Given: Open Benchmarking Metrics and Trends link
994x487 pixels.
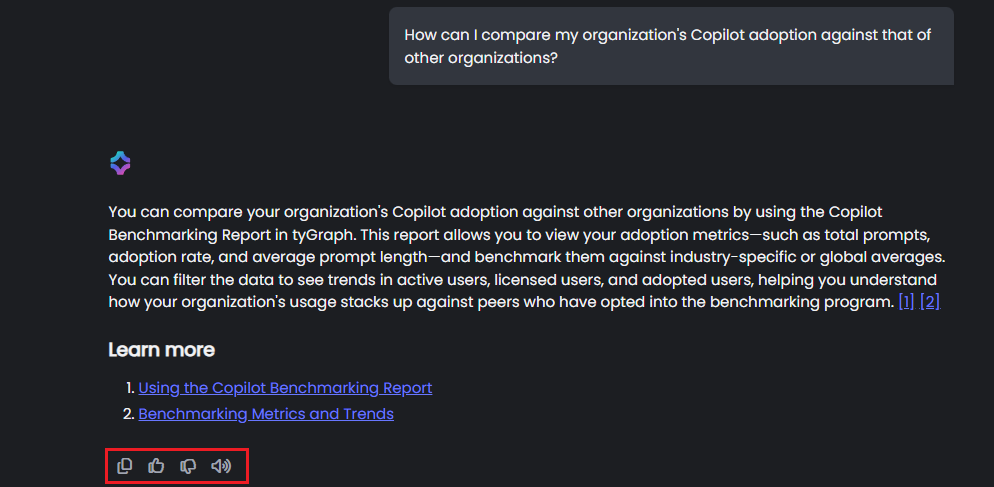Looking at the screenshot, I should point(266,414).
